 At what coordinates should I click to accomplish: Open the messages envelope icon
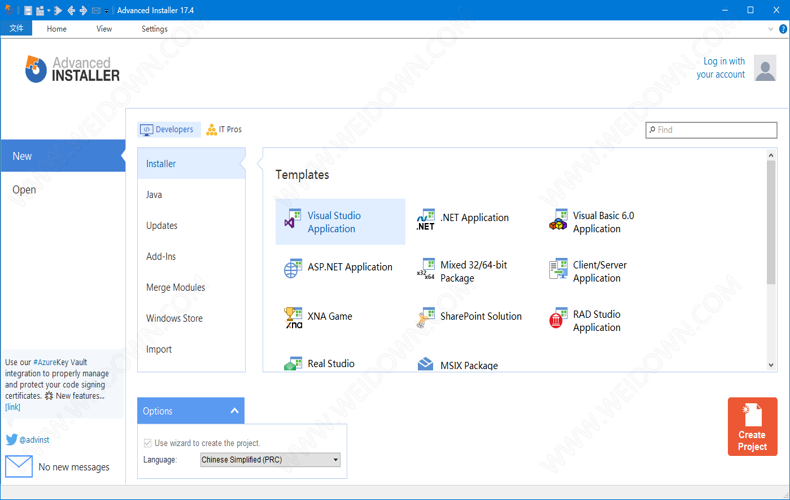[x=19, y=466]
